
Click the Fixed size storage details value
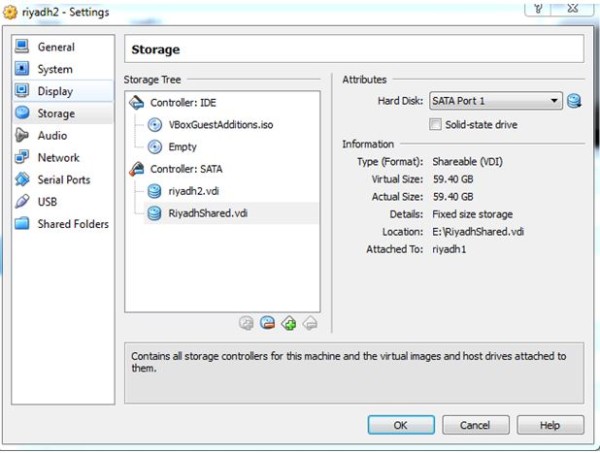[x=473, y=214]
